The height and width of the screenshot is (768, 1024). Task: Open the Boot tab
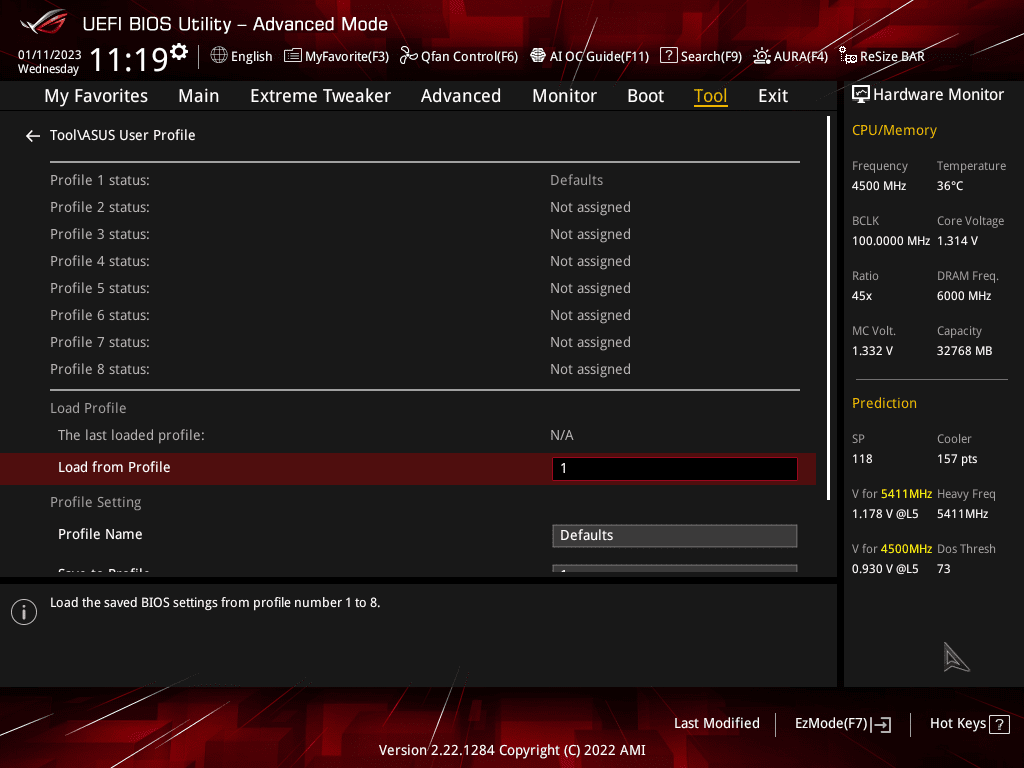(645, 96)
